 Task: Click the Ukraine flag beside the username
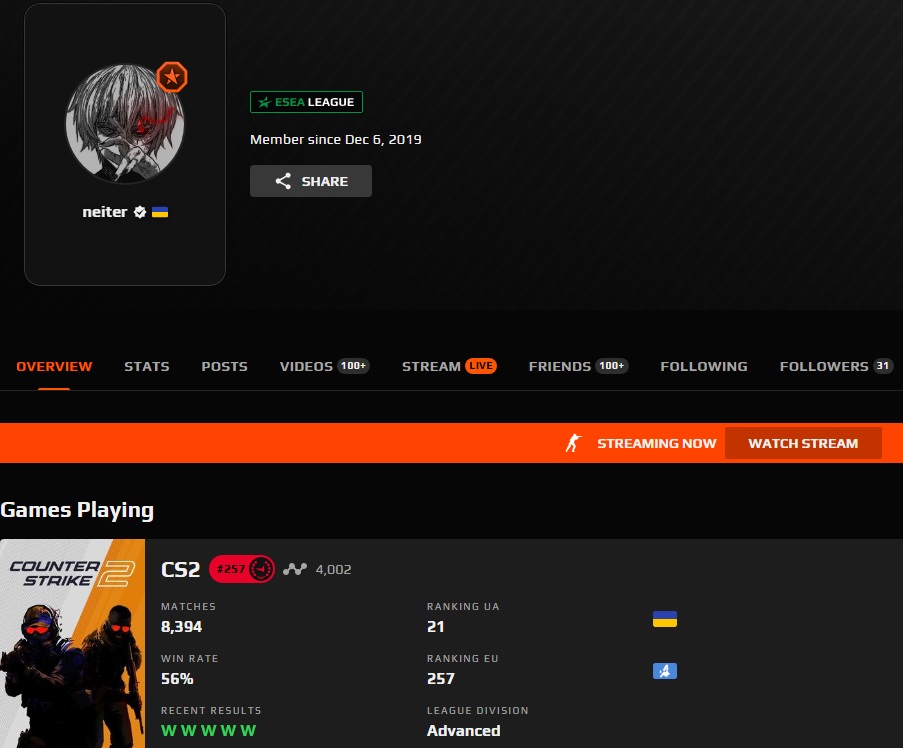160,212
